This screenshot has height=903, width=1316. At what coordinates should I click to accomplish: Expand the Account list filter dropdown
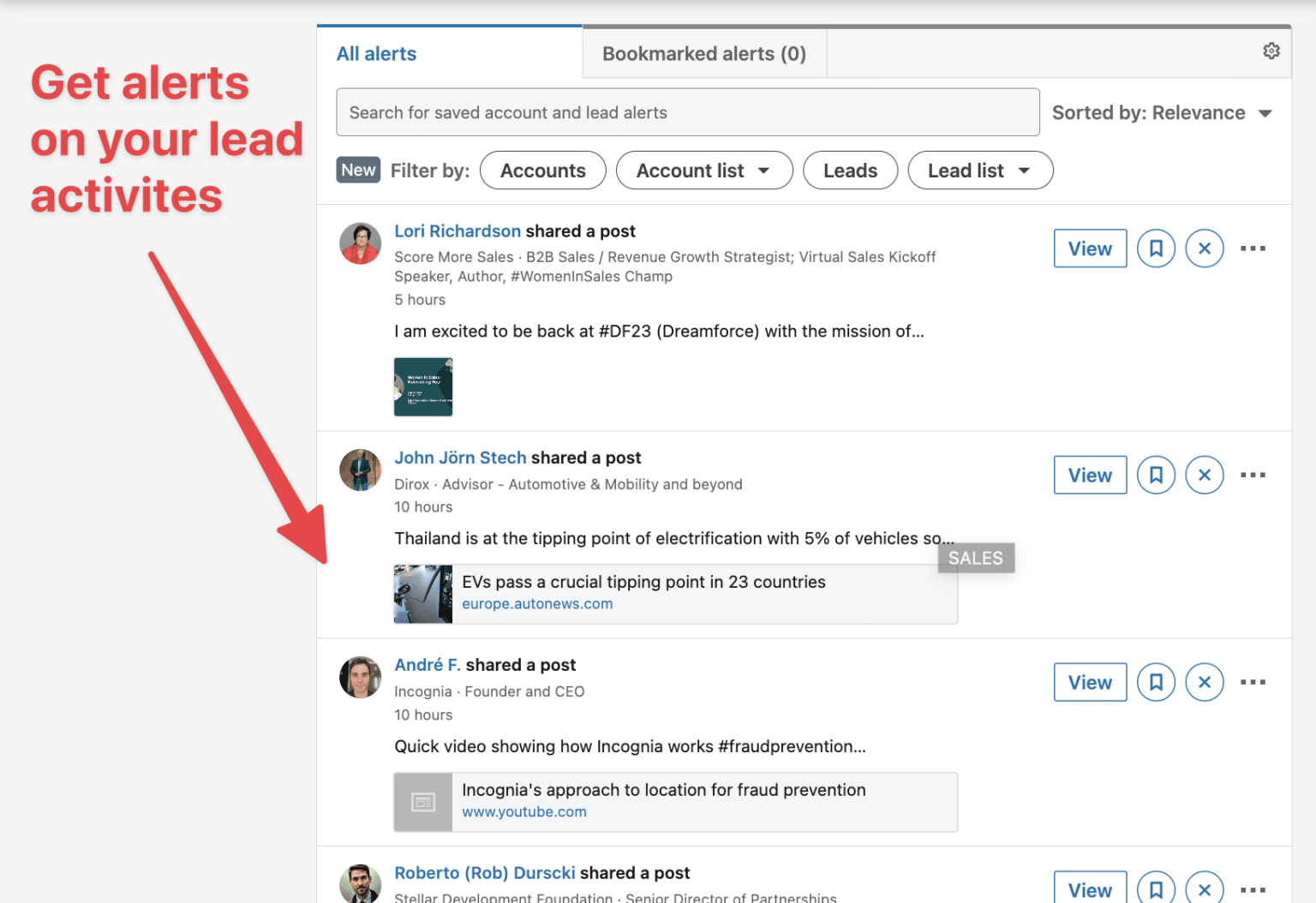coord(704,170)
